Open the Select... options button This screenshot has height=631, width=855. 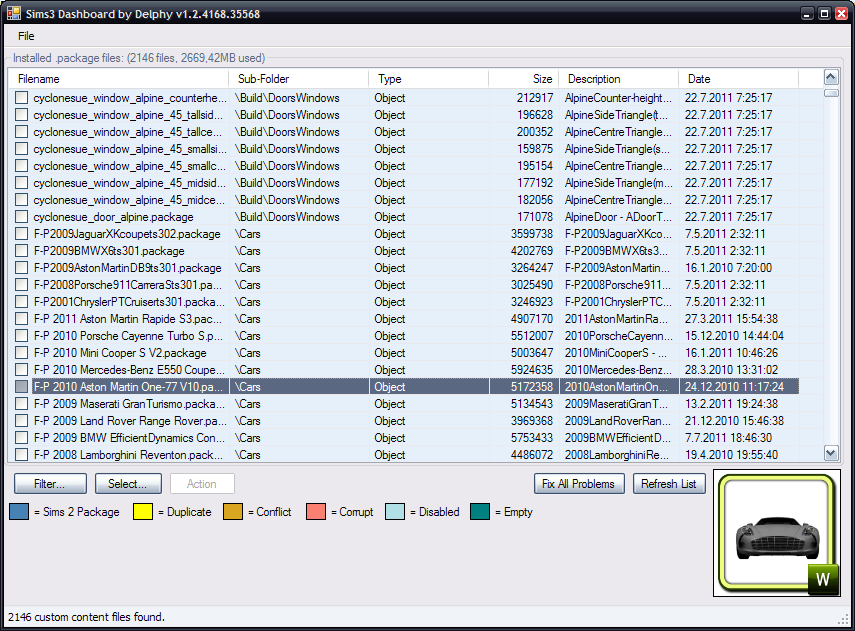128,484
